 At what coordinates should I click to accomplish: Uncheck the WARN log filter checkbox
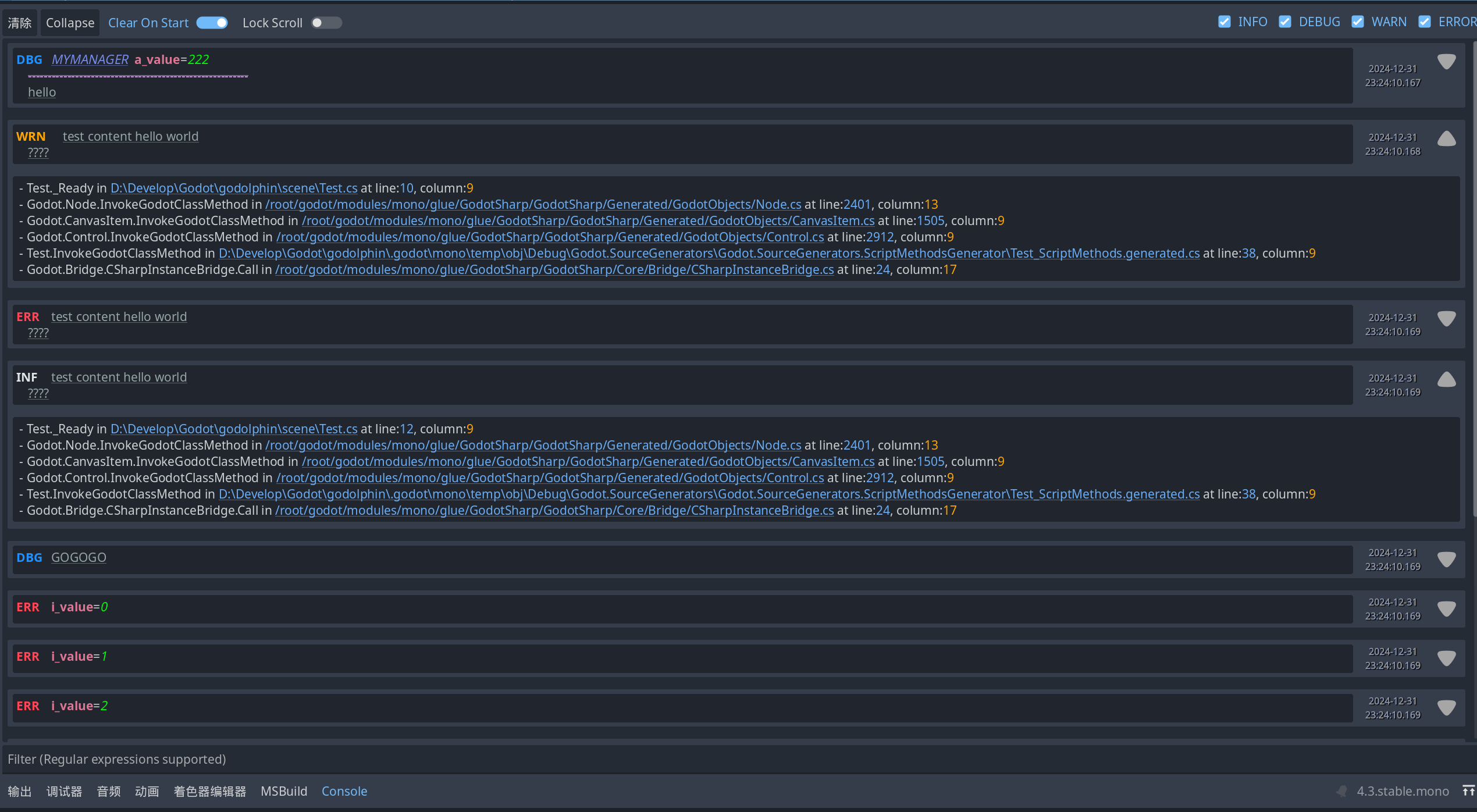[x=1358, y=22]
